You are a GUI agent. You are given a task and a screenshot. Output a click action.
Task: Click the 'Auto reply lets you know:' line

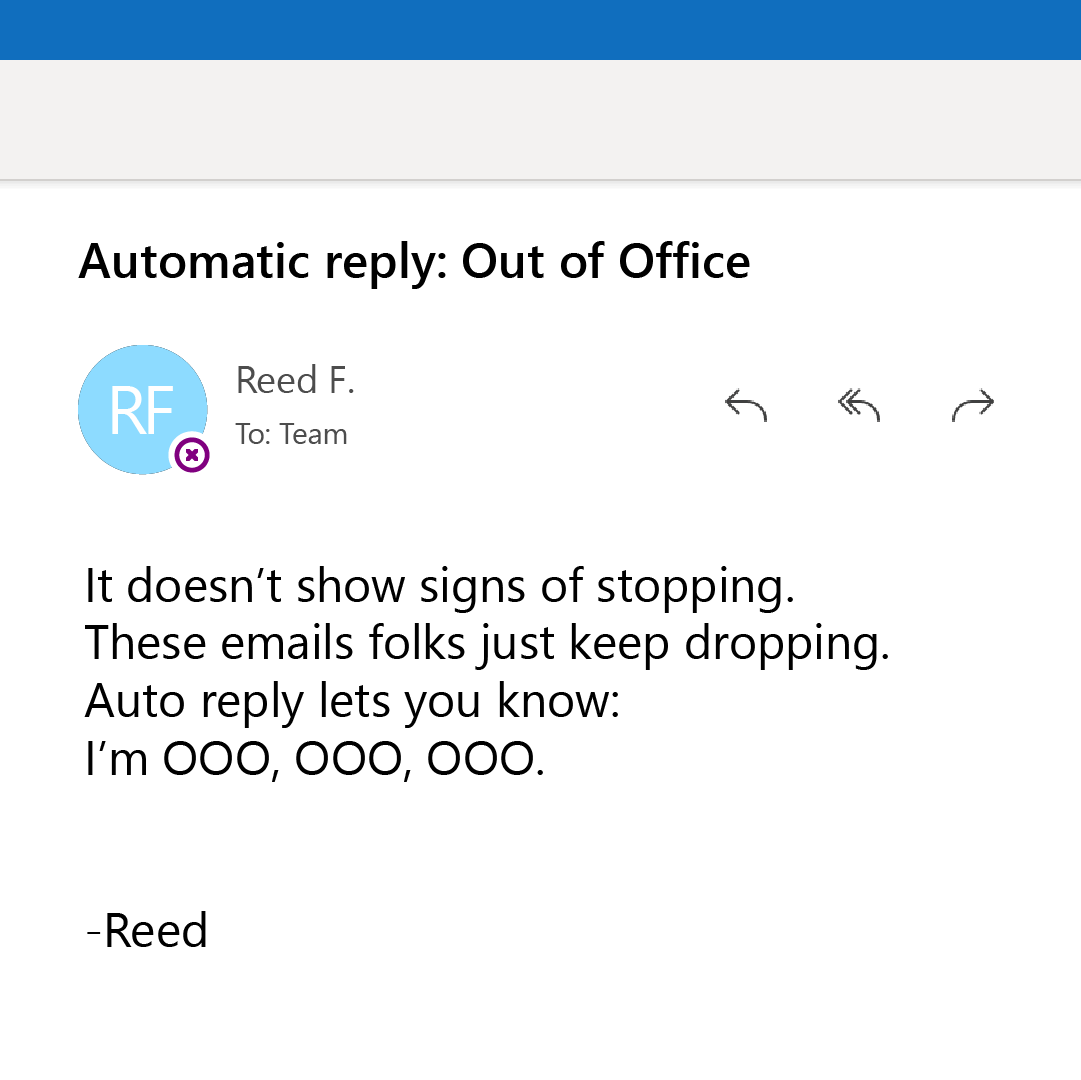pyautogui.click(x=352, y=702)
